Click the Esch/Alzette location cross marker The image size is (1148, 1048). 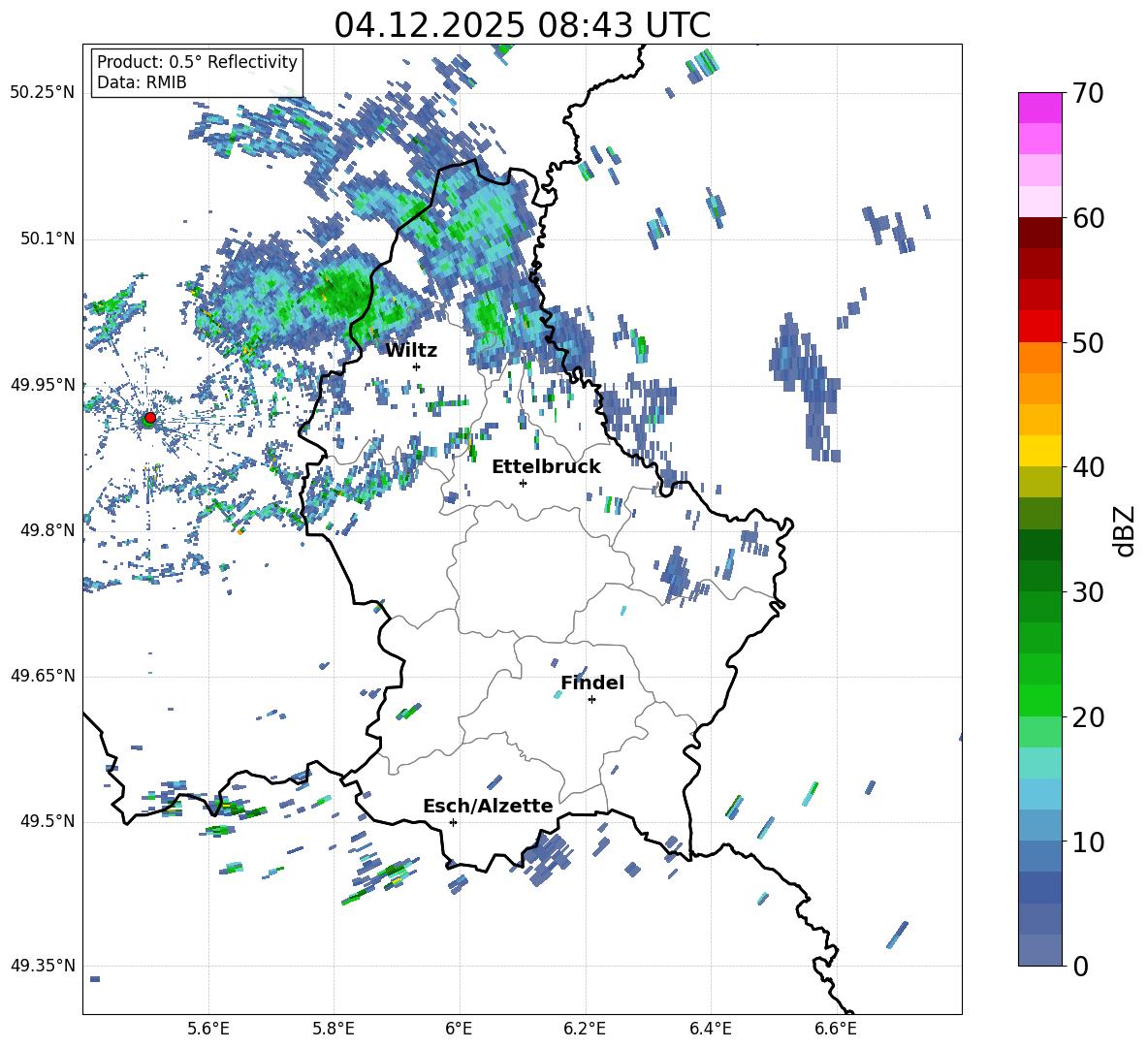(453, 822)
